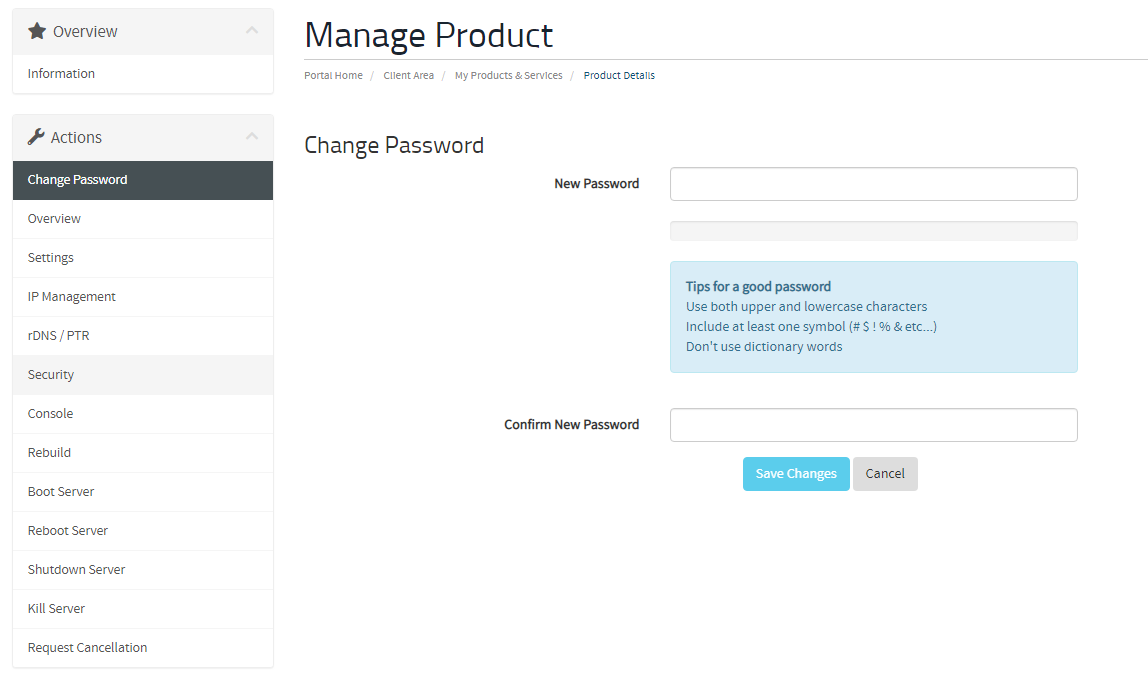Click the wrench icon next to Actions
The image size is (1148, 697).
coord(36,137)
